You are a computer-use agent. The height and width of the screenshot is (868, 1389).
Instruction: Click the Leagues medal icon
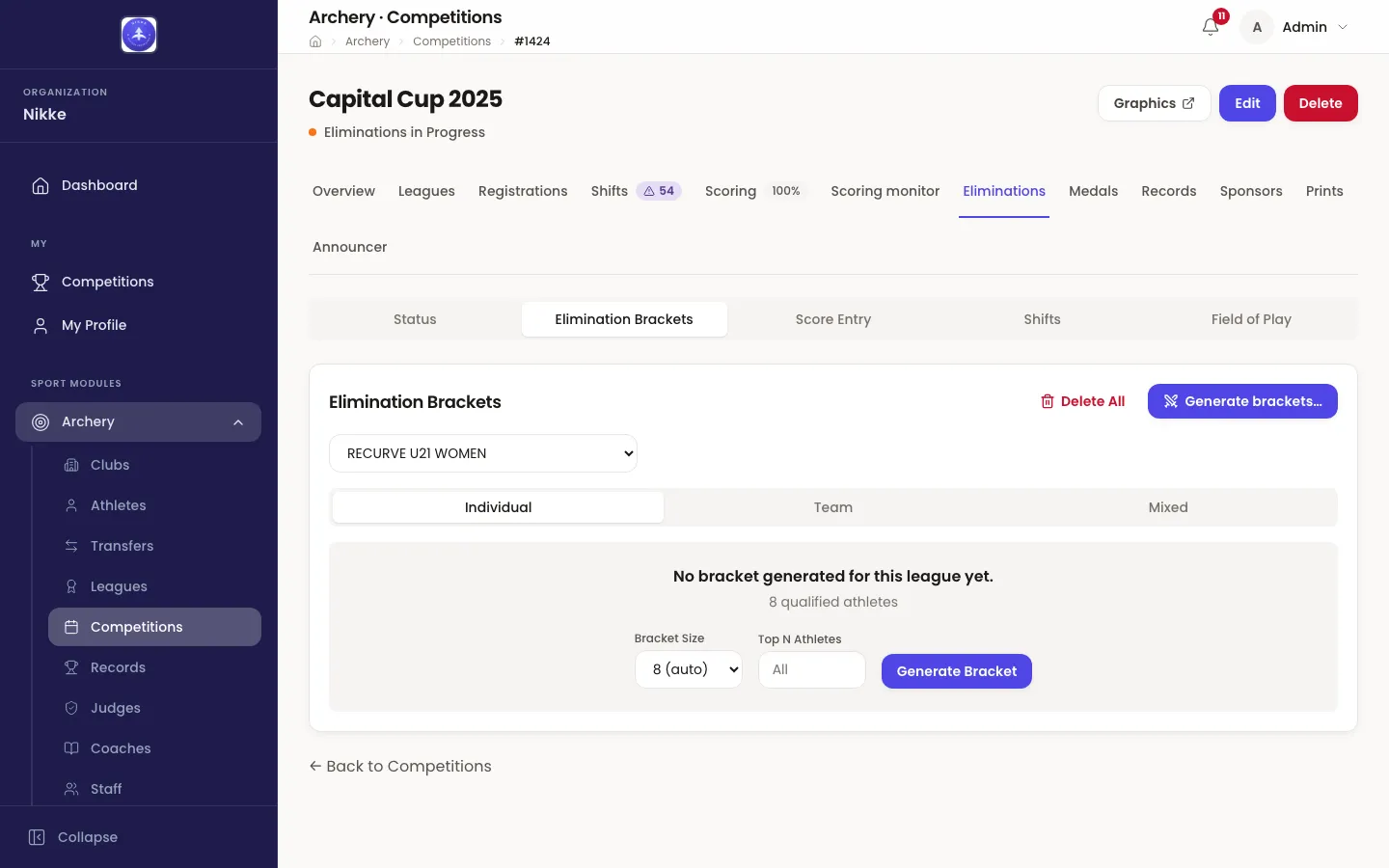[71, 586]
